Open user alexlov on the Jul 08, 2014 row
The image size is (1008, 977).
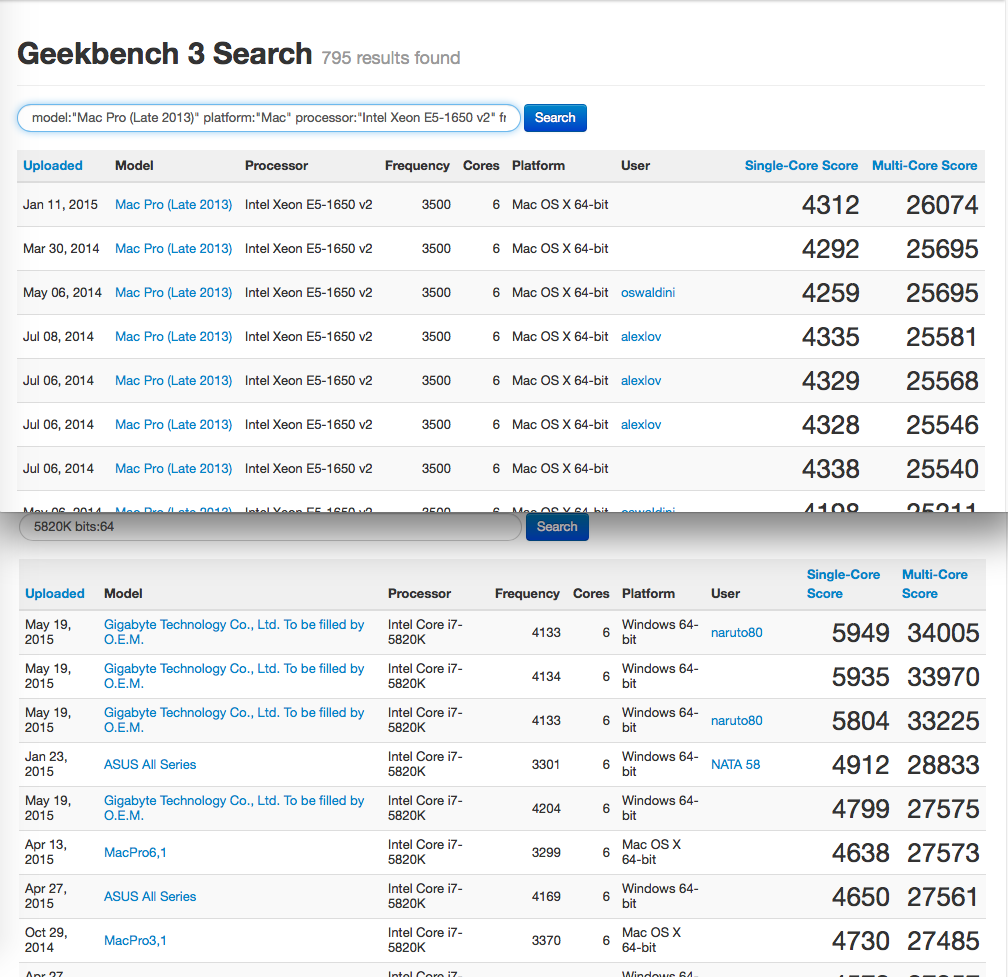point(641,336)
